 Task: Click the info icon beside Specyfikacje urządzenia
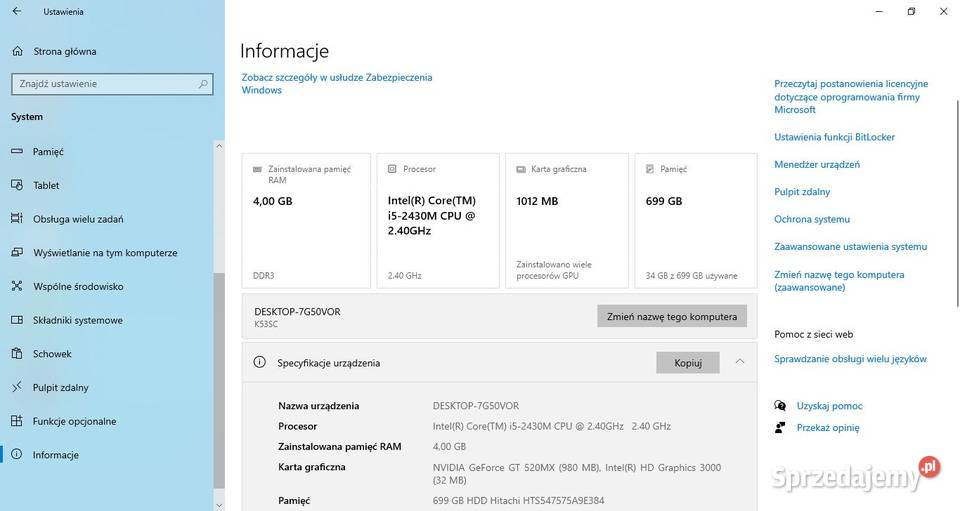click(x=260, y=362)
